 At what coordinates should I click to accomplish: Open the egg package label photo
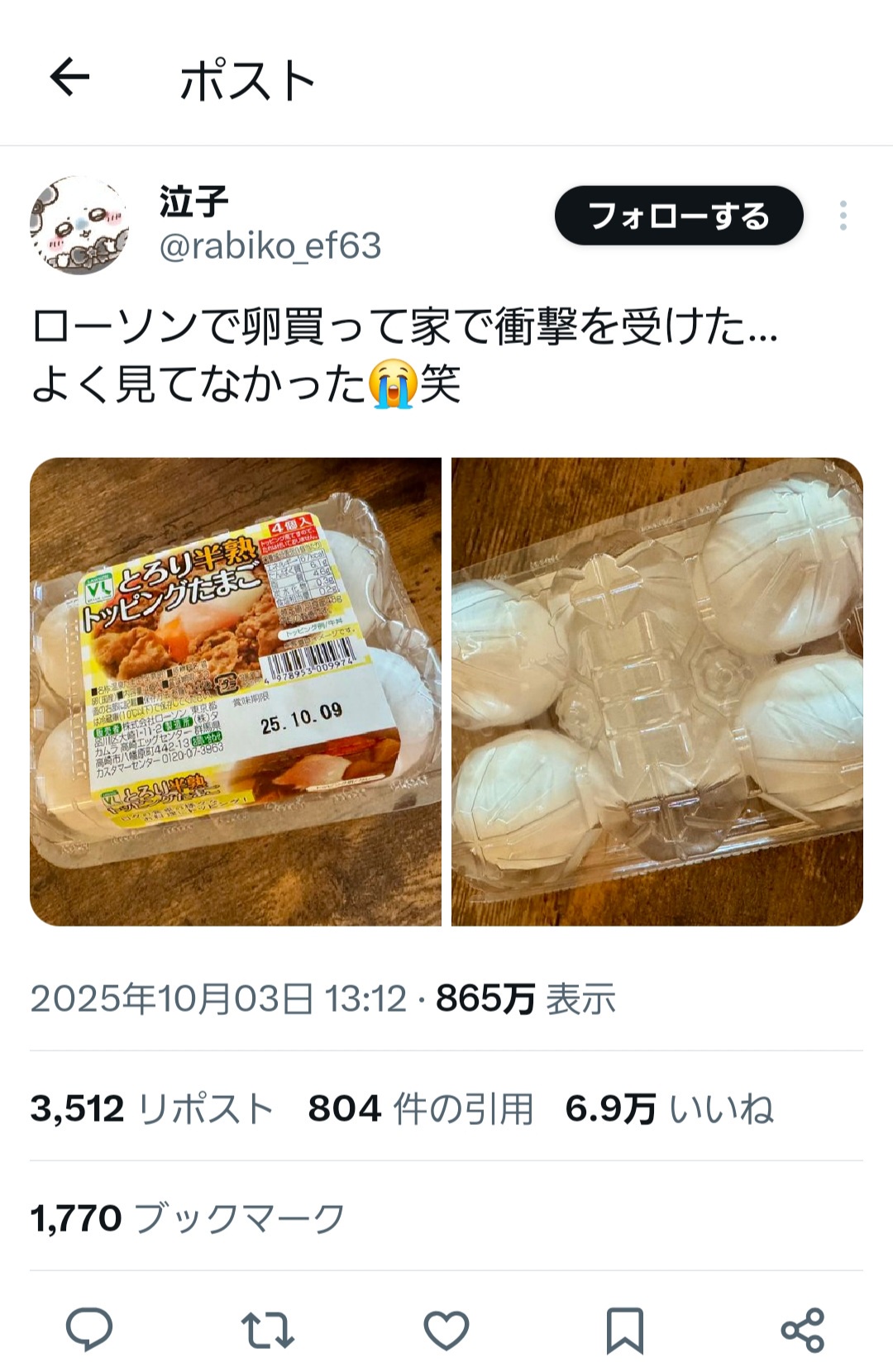click(x=236, y=691)
